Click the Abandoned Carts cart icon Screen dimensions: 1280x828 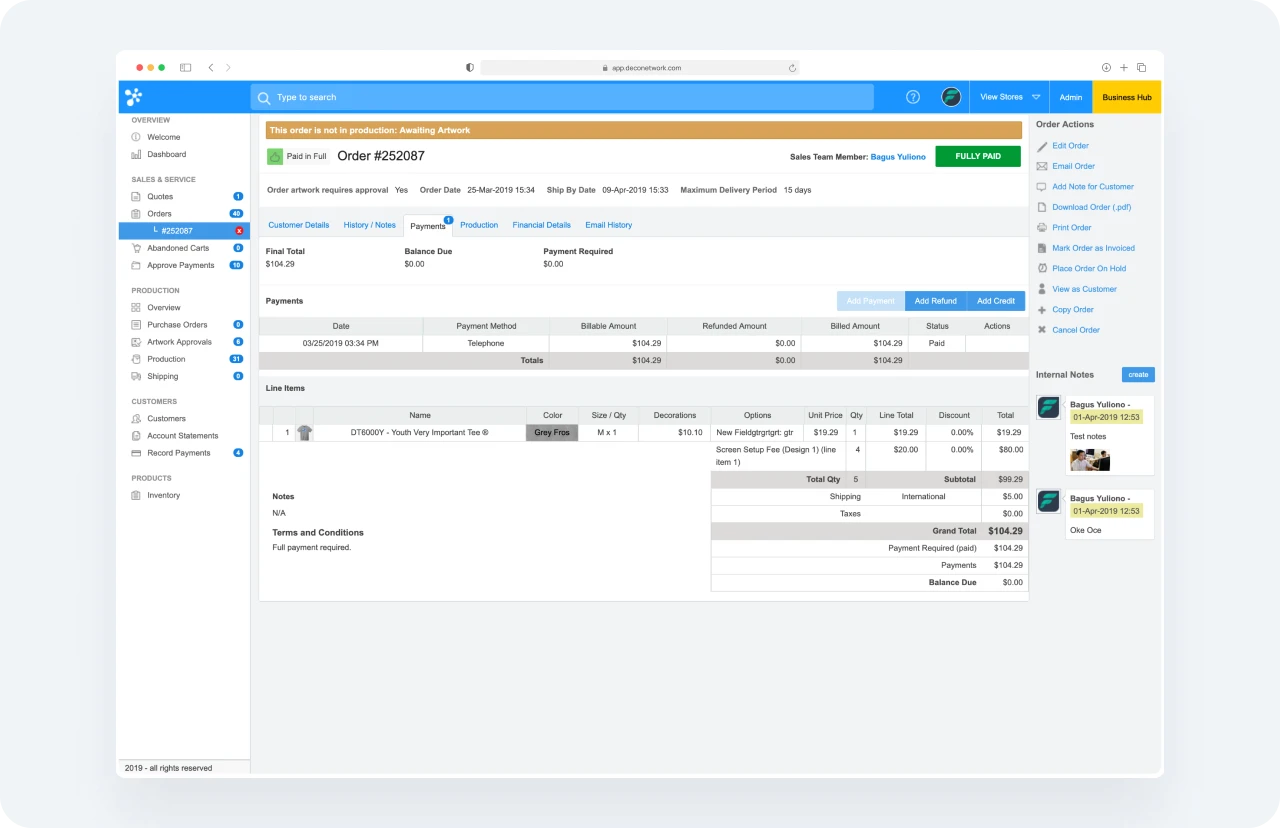[136, 248]
